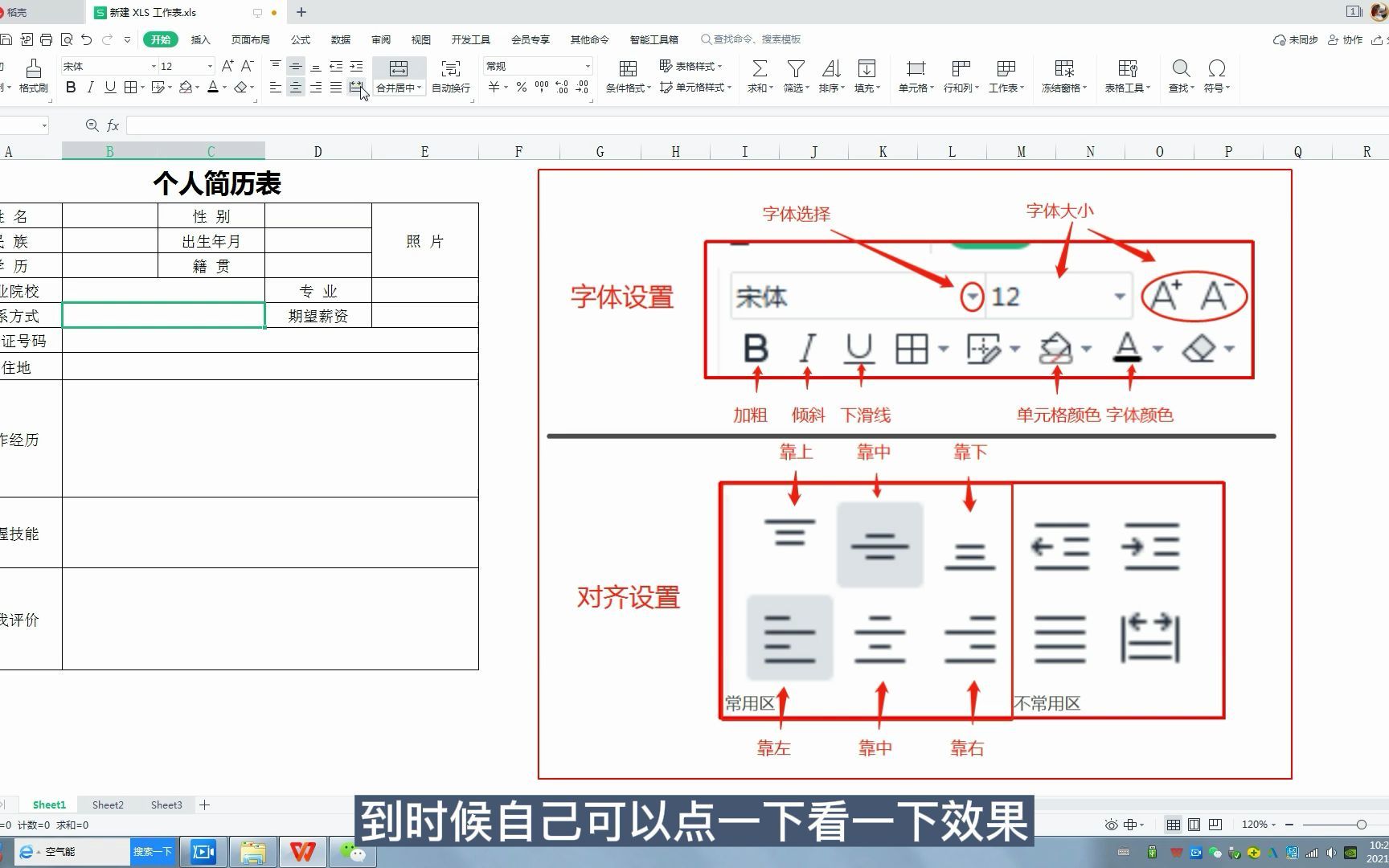Open the 冻结窗格 freeze panes dropdown
Image resolution: width=1389 pixels, height=868 pixels.
(1063, 76)
